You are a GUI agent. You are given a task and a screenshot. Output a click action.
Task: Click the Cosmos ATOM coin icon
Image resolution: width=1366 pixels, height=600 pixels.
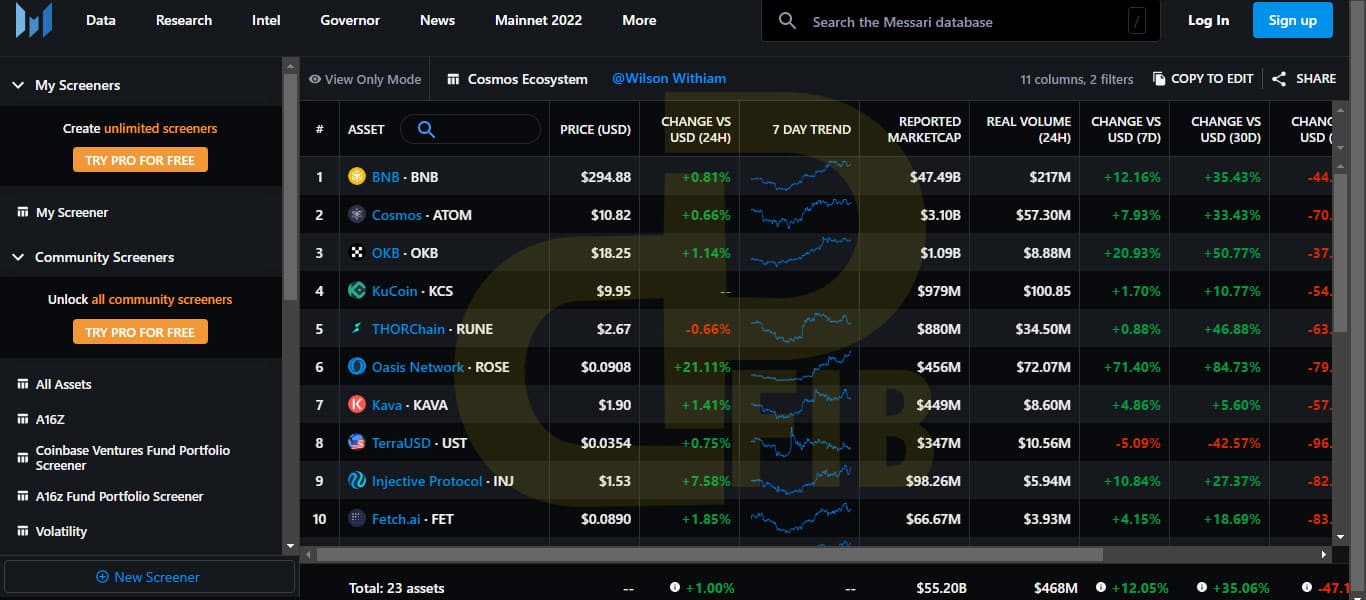click(357, 215)
